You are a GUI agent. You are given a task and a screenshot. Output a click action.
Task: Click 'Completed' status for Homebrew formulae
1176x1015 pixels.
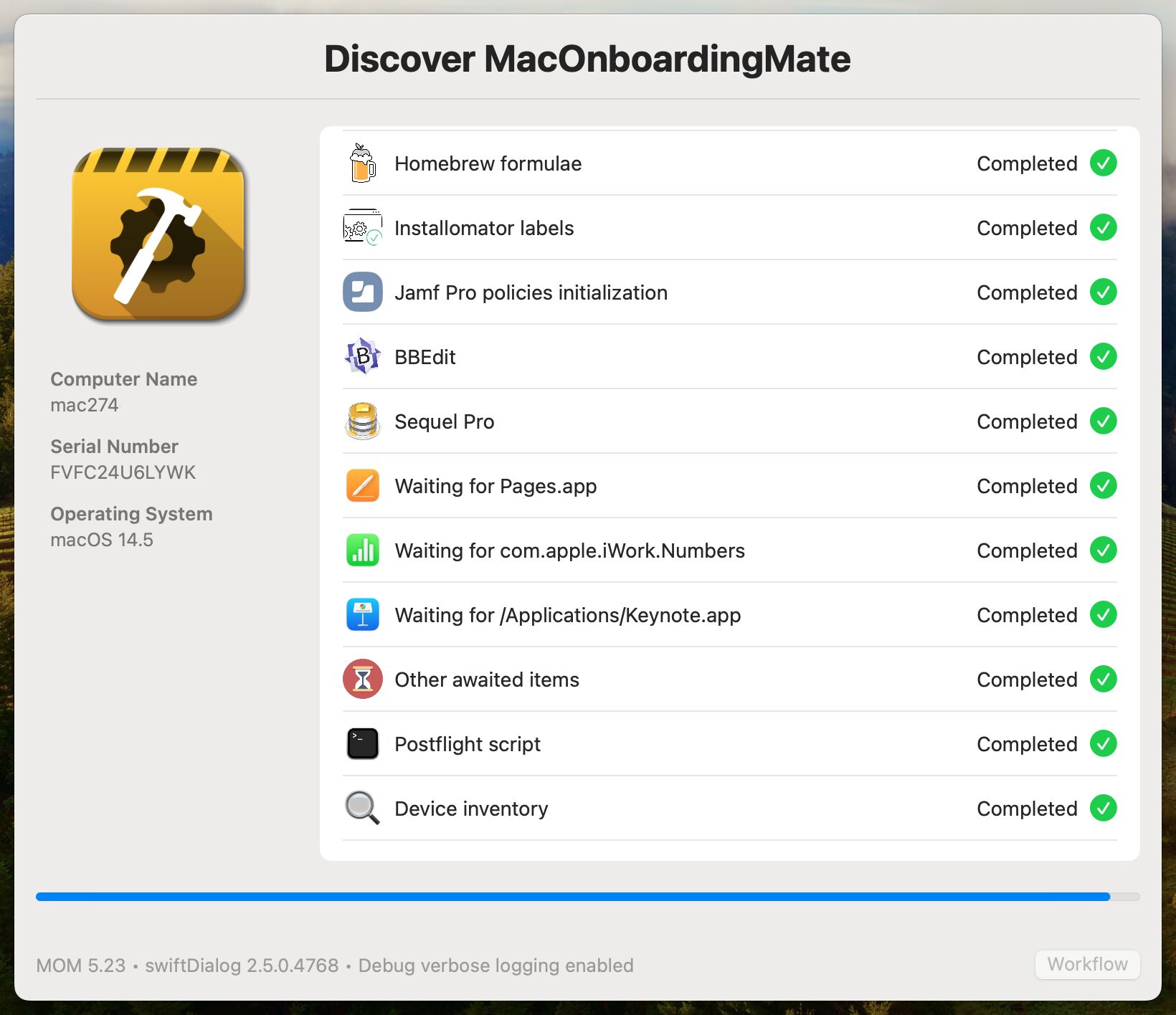click(1027, 163)
